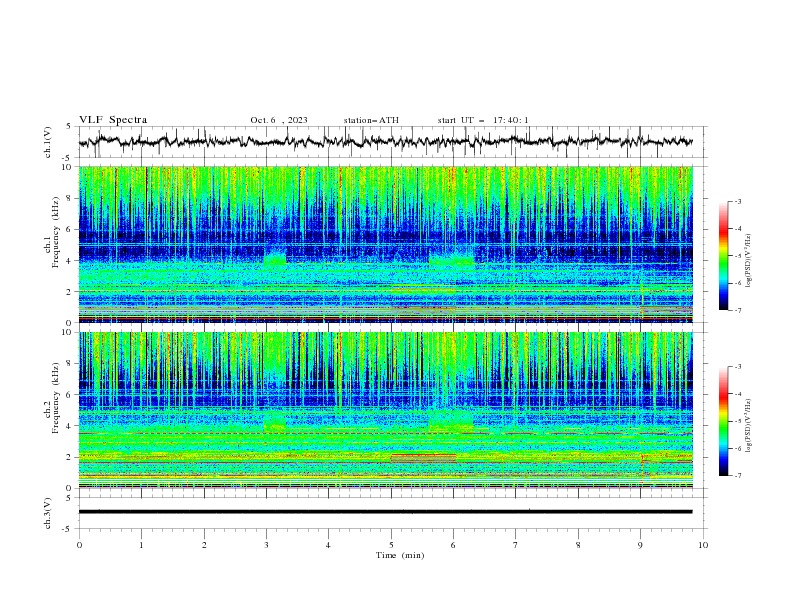Click the "-3" tick on upper color bar
This screenshot has height=612, width=792.
point(737,201)
